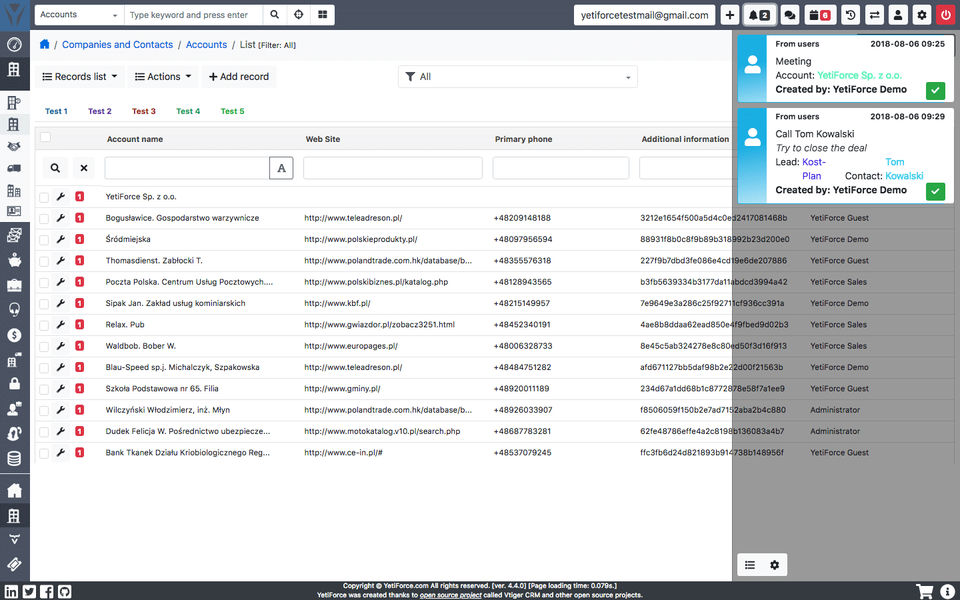This screenshot has height=600, width=960.
Task: Open the module grid menu icon
Action: click(x=323, y=15)
